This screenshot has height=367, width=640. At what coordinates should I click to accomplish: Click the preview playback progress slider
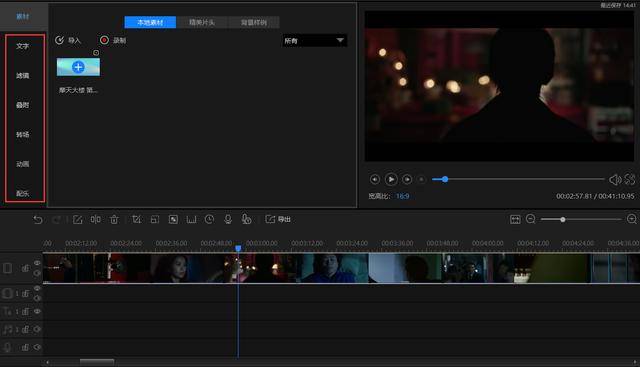(518, 179)
